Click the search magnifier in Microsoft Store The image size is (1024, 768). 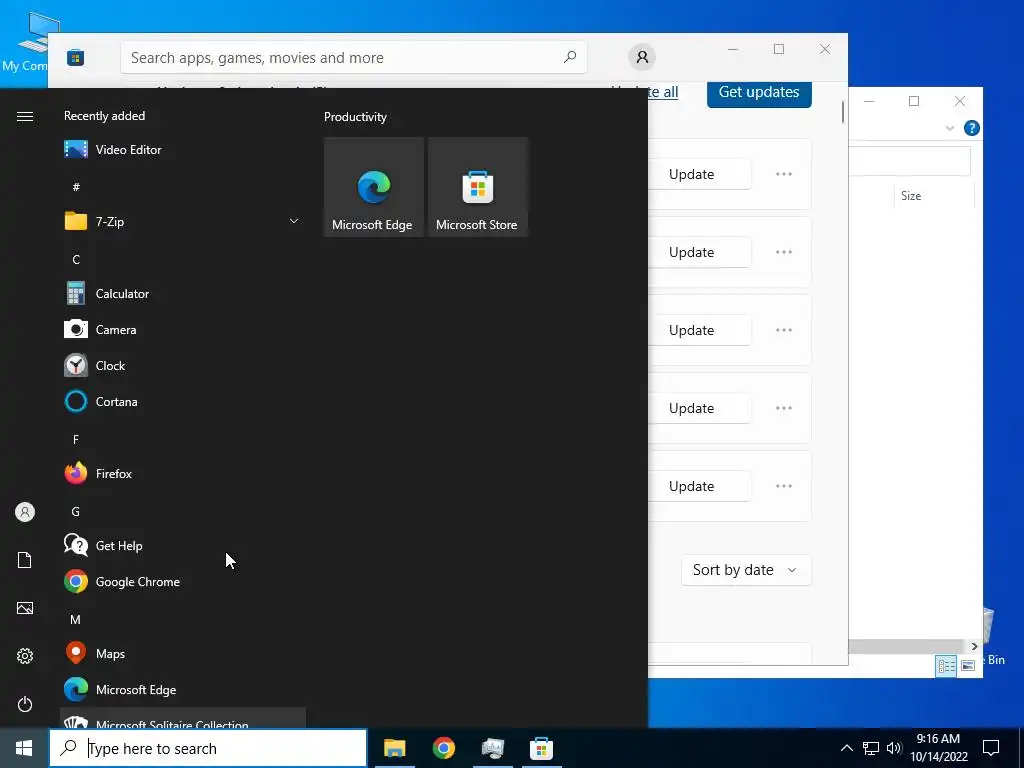pyautogui.click(x=570, y=57)
